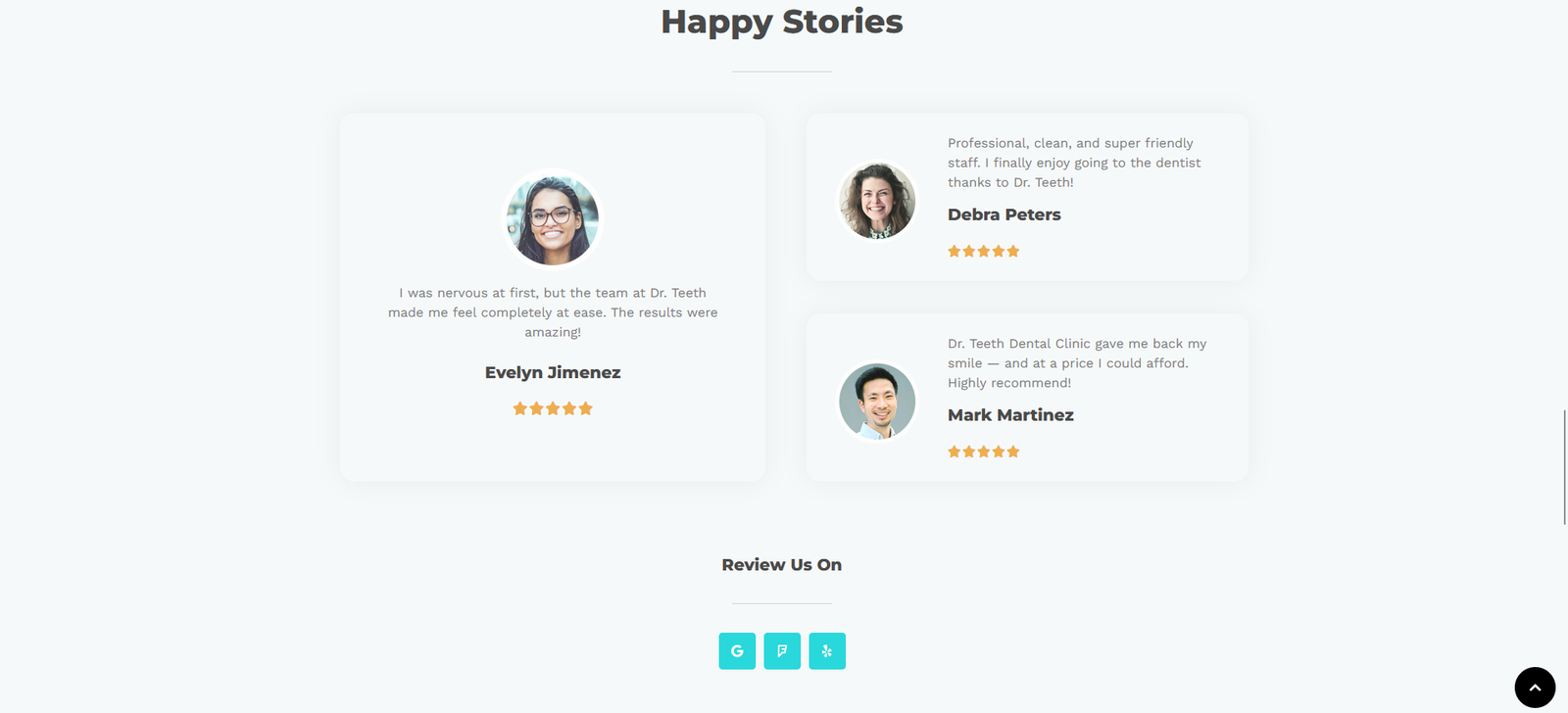
Task: Click Mark Martinez's profile photo
Action: [877, 402]
